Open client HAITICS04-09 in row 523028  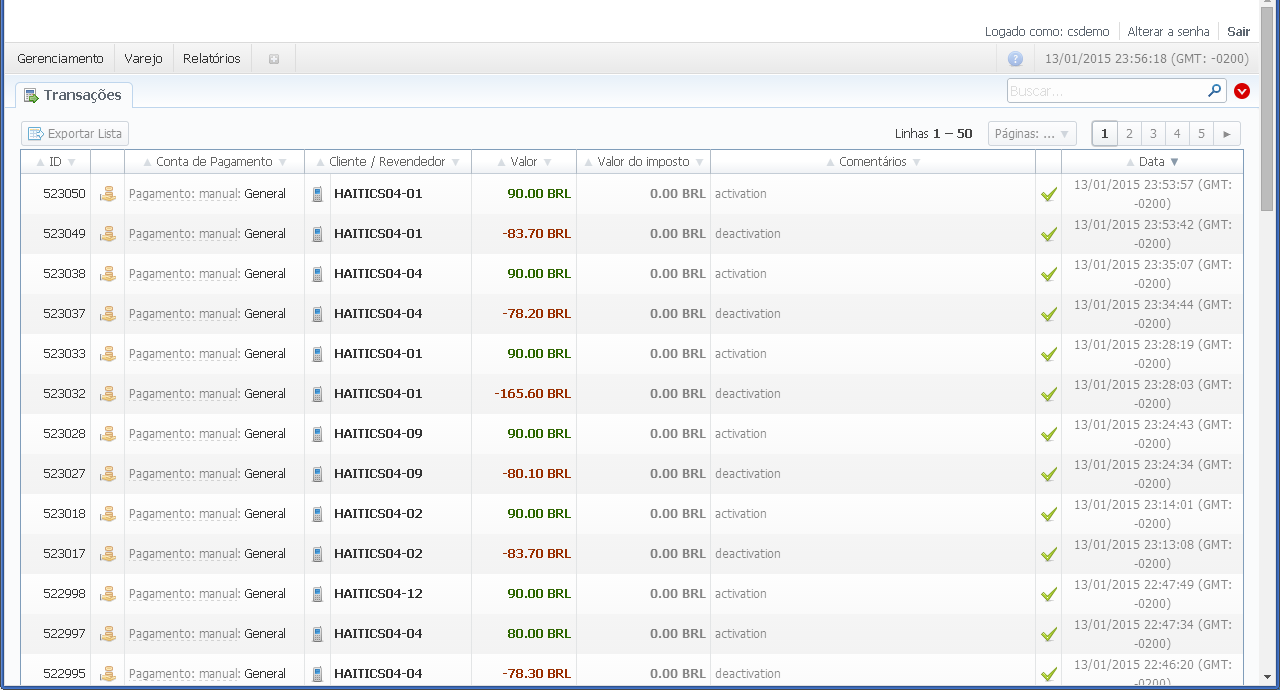[x=378, y=434]
